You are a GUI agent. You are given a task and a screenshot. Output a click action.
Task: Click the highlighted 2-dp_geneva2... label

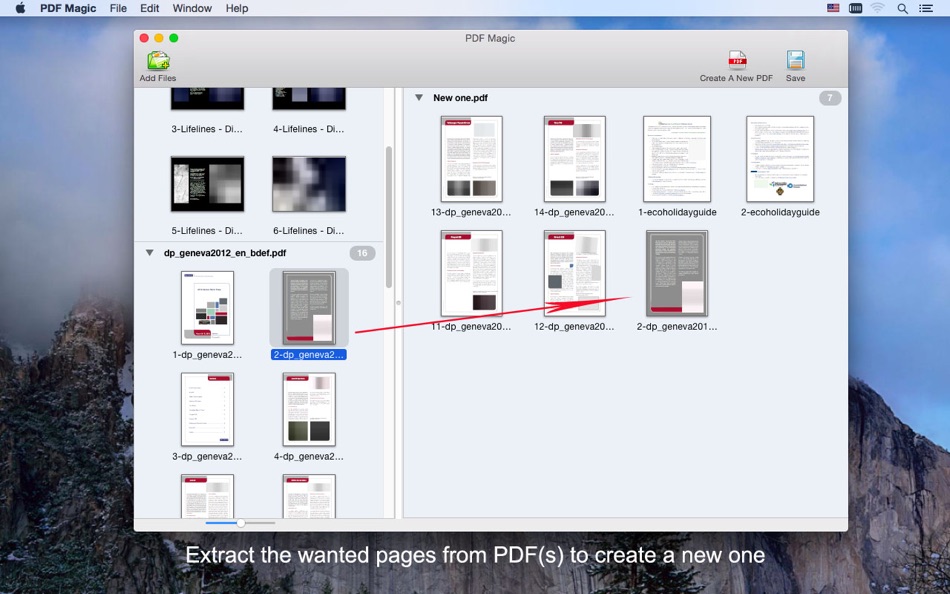(x=309, y=355)
